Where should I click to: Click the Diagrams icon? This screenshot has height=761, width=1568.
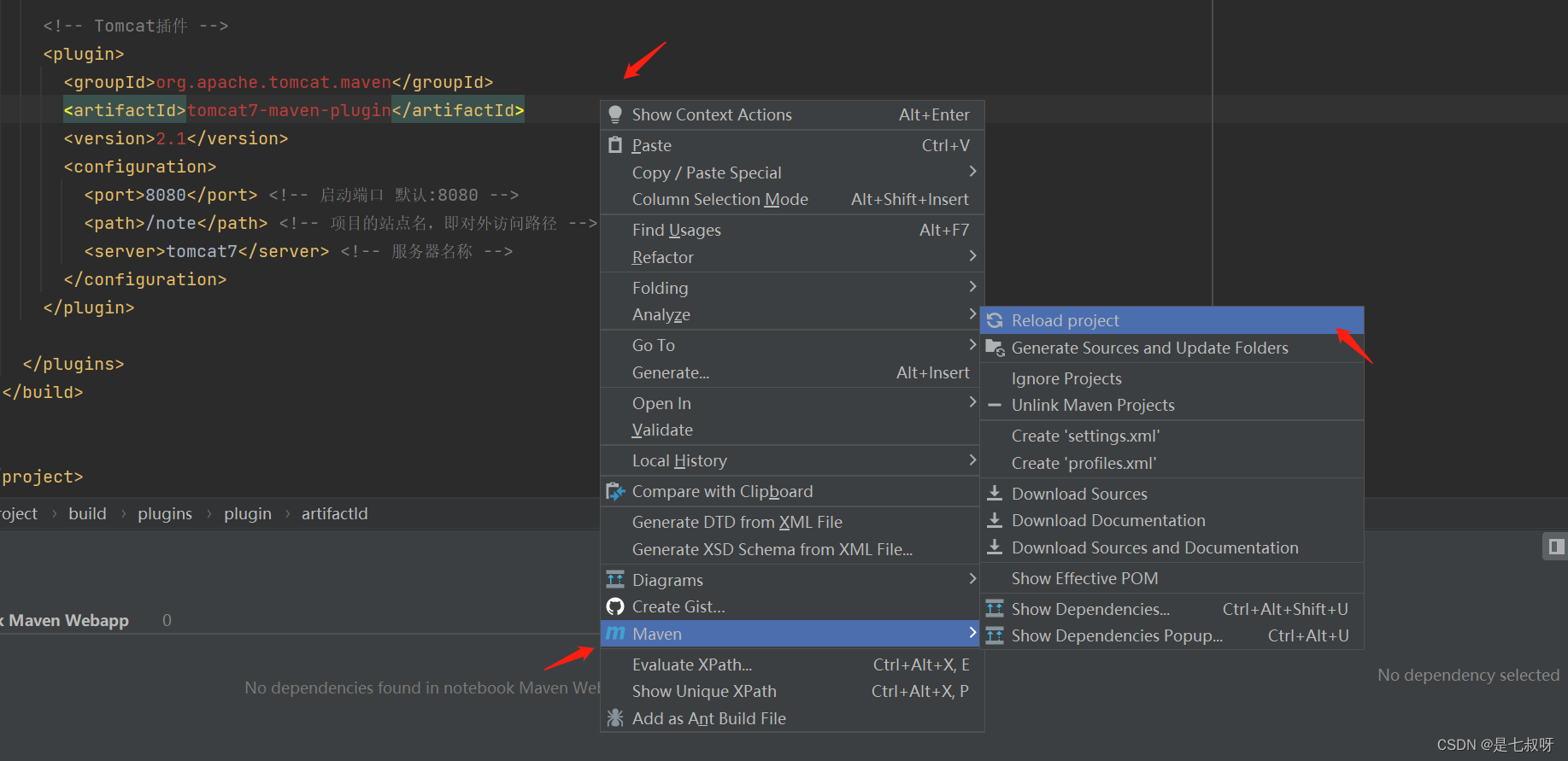(x=614, y=580)
